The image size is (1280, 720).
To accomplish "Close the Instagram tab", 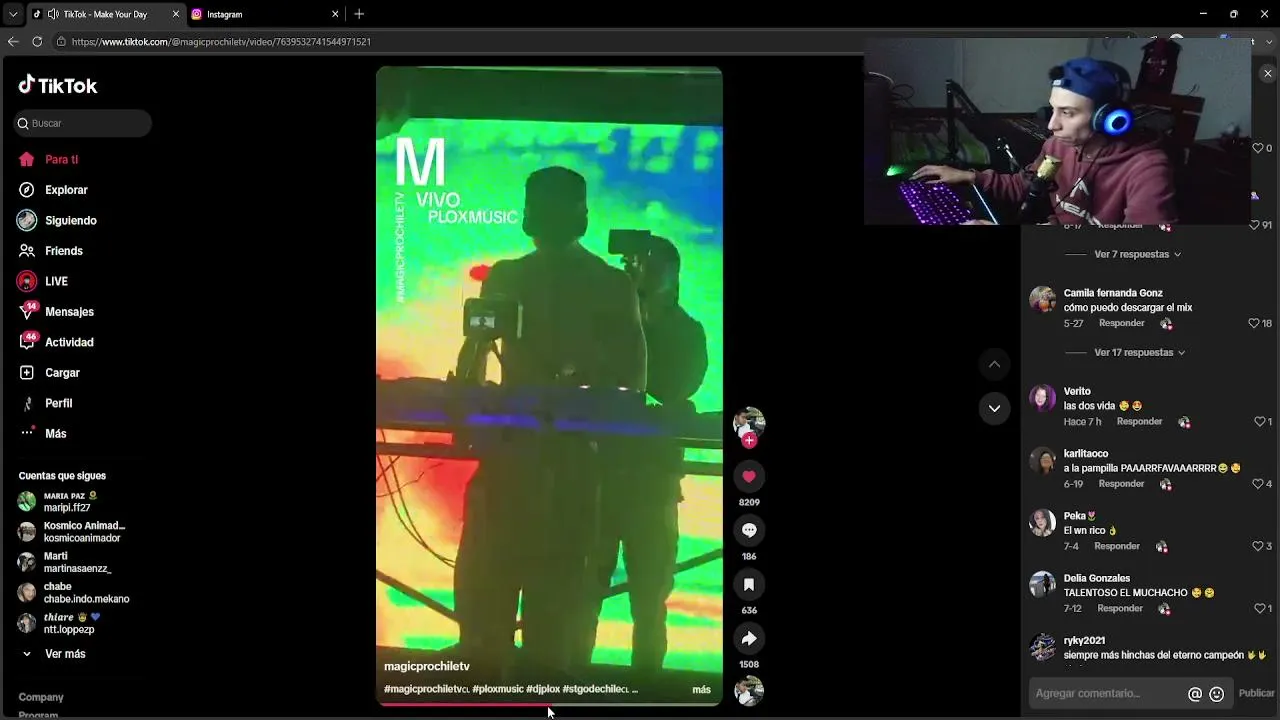I will (x=333, y=14).
